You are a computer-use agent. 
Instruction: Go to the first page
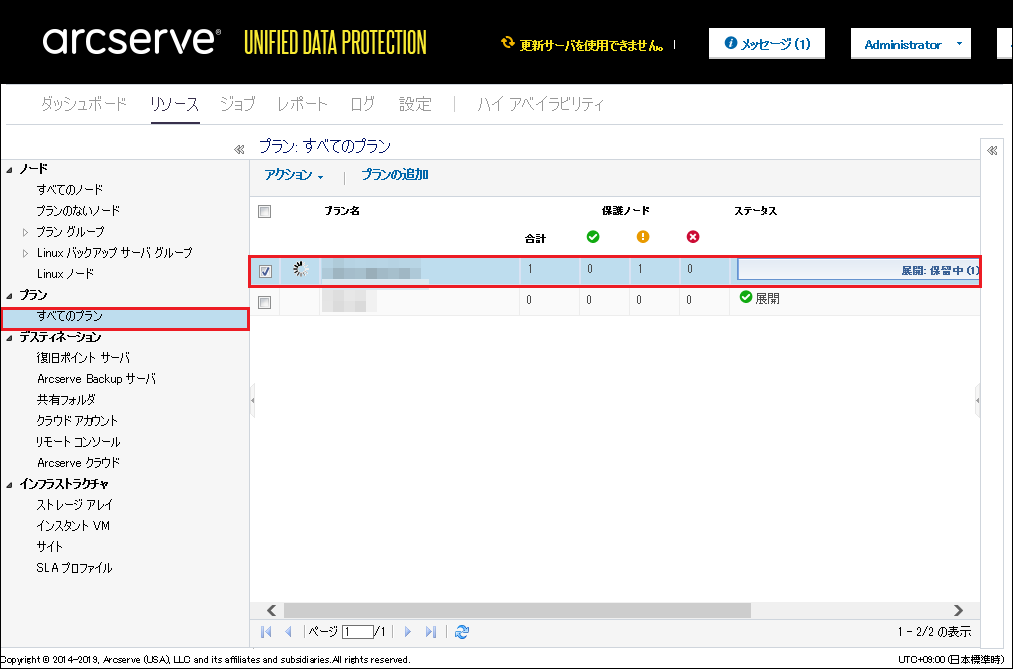(266, 632)
